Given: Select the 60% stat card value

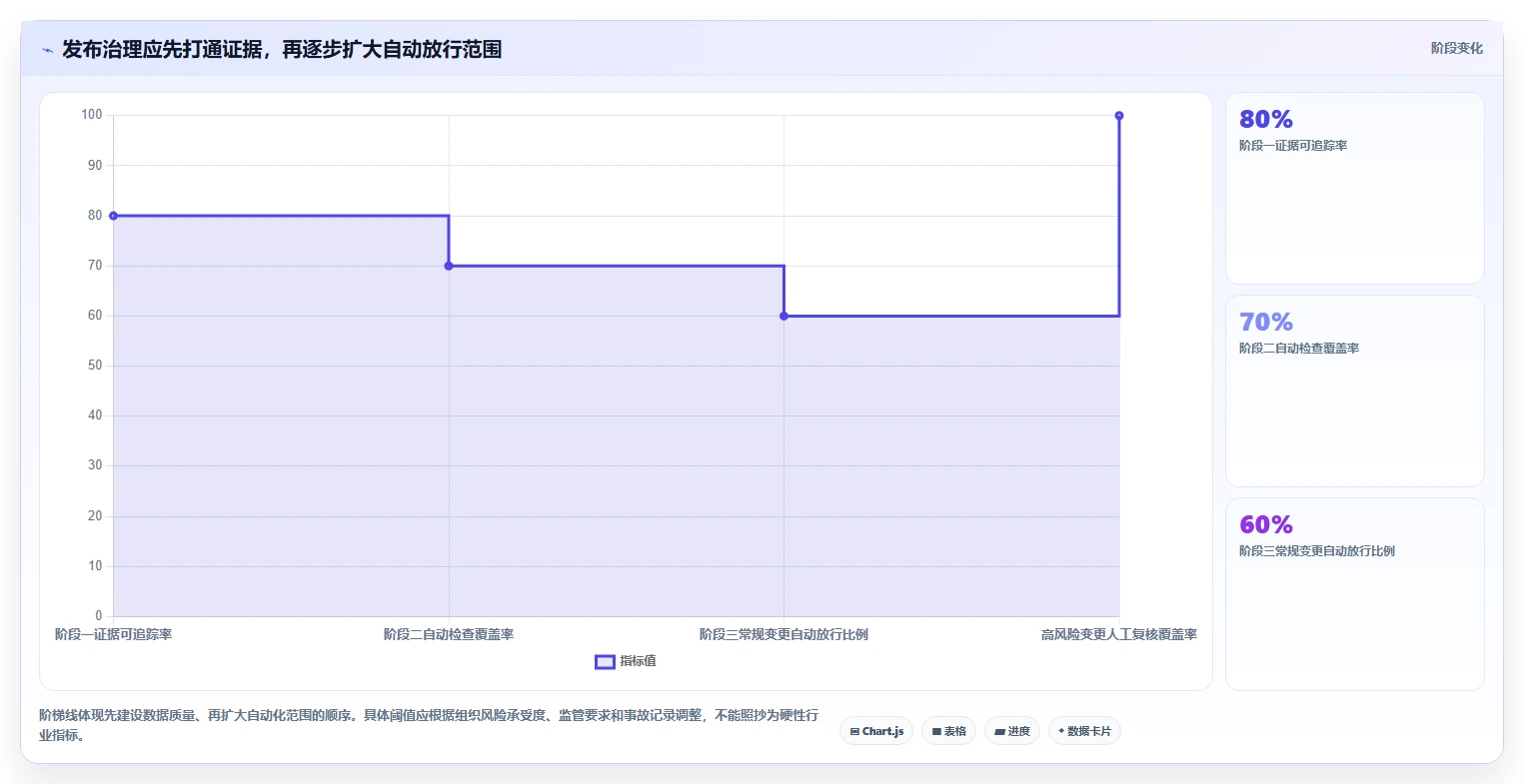Looking at the screenshot, I should 1266,524.
